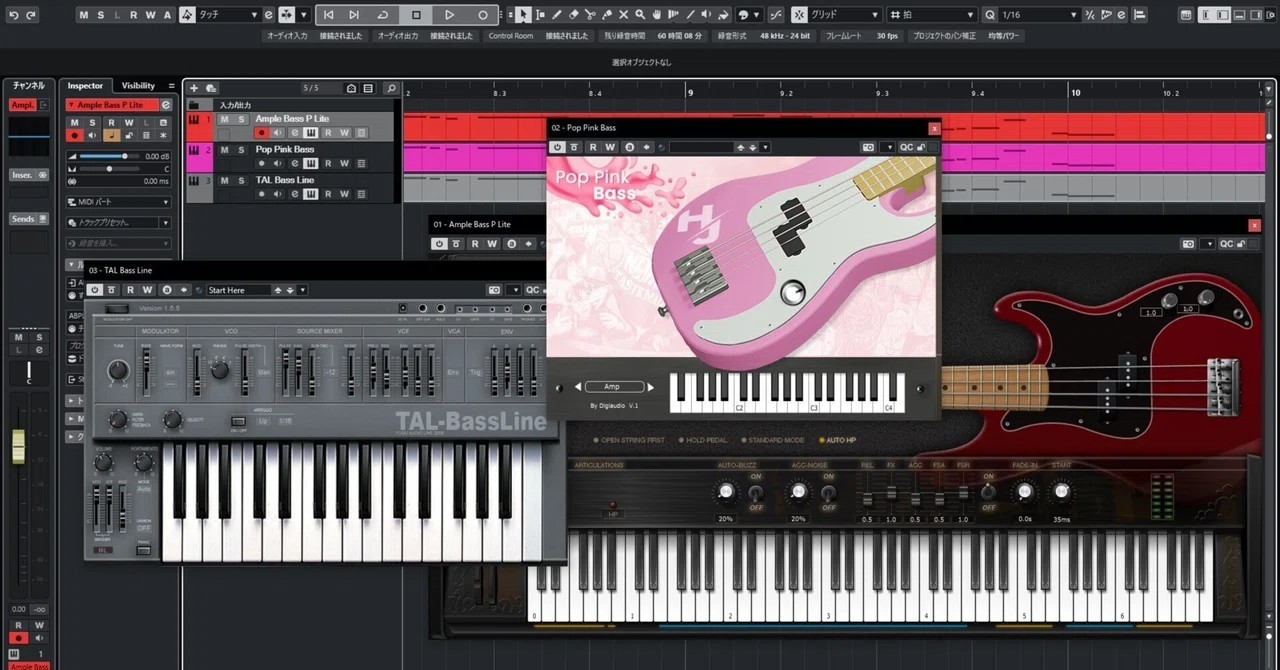1280x670 pixels.
Task: Click HOLD PEDAL option in Ample Bass
Action: click(704, 440)
